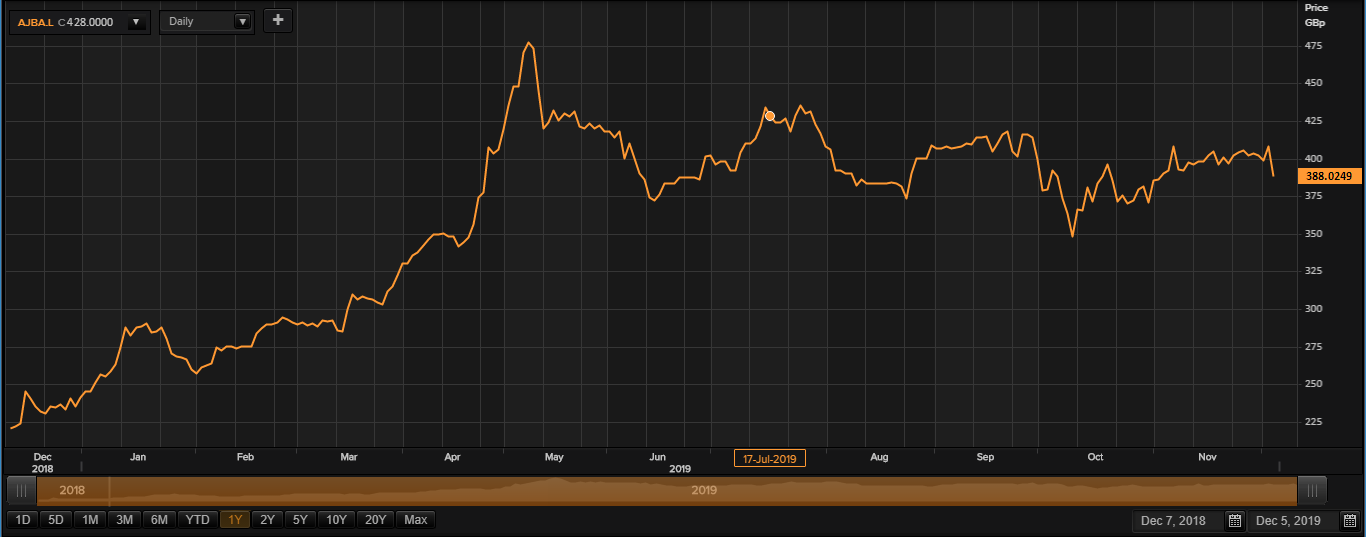This screenshot has width=1366, height=537.
Task: Switch the chart to 1M range
Action: [90, 520]
